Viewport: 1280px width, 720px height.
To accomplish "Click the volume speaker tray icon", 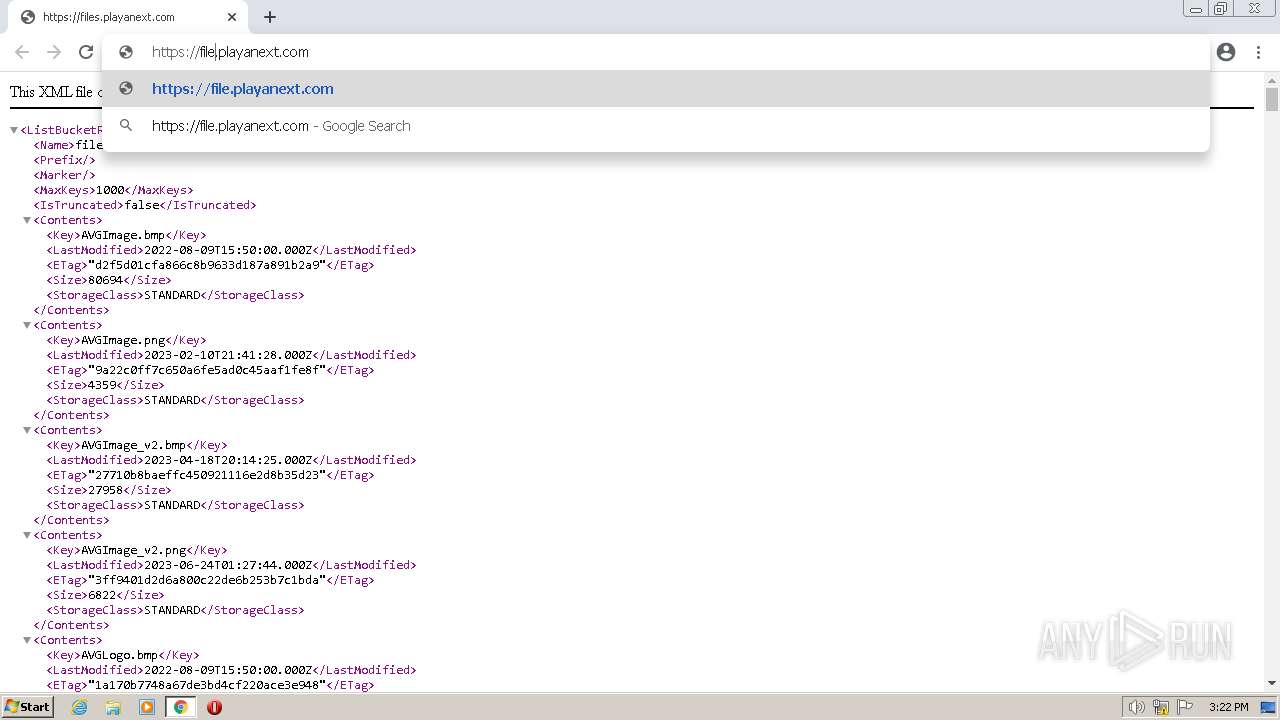I will click(1137, 707).
